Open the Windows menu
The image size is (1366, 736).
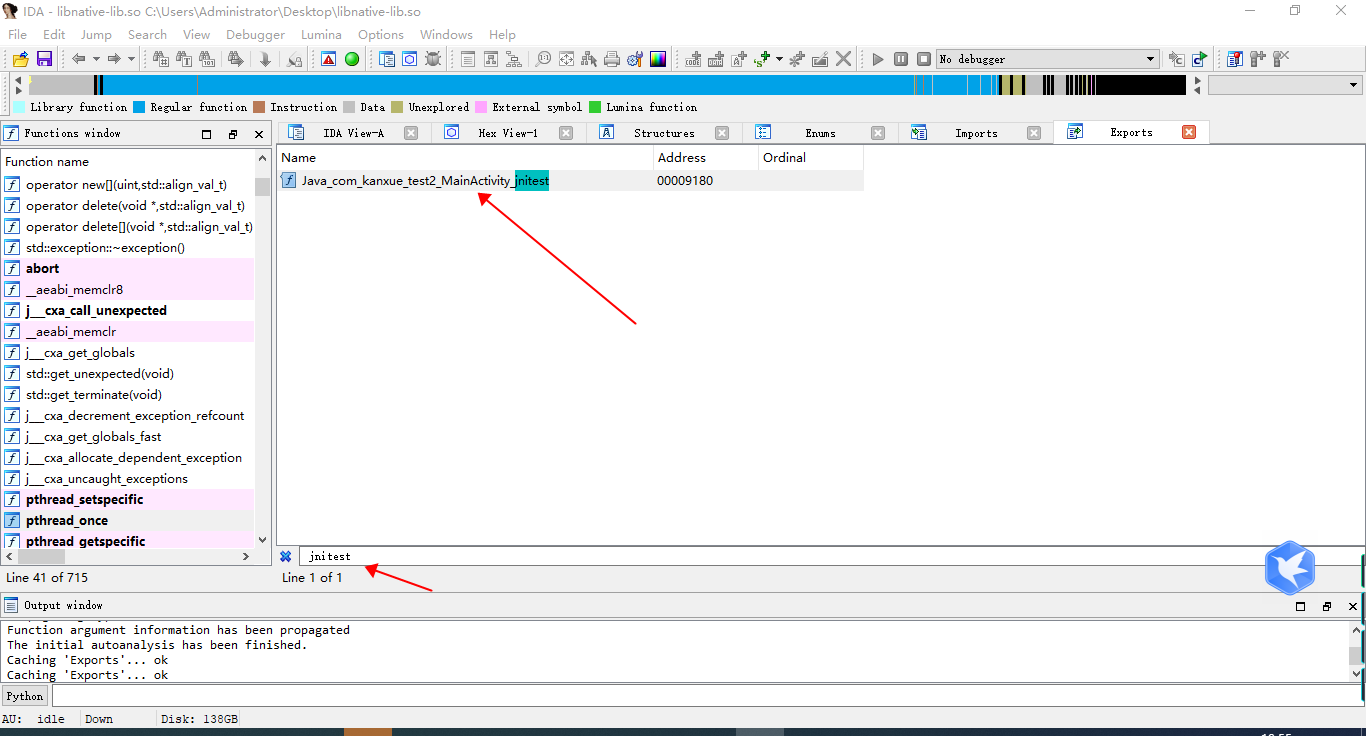pyautogui.click(x=446, y=34)
